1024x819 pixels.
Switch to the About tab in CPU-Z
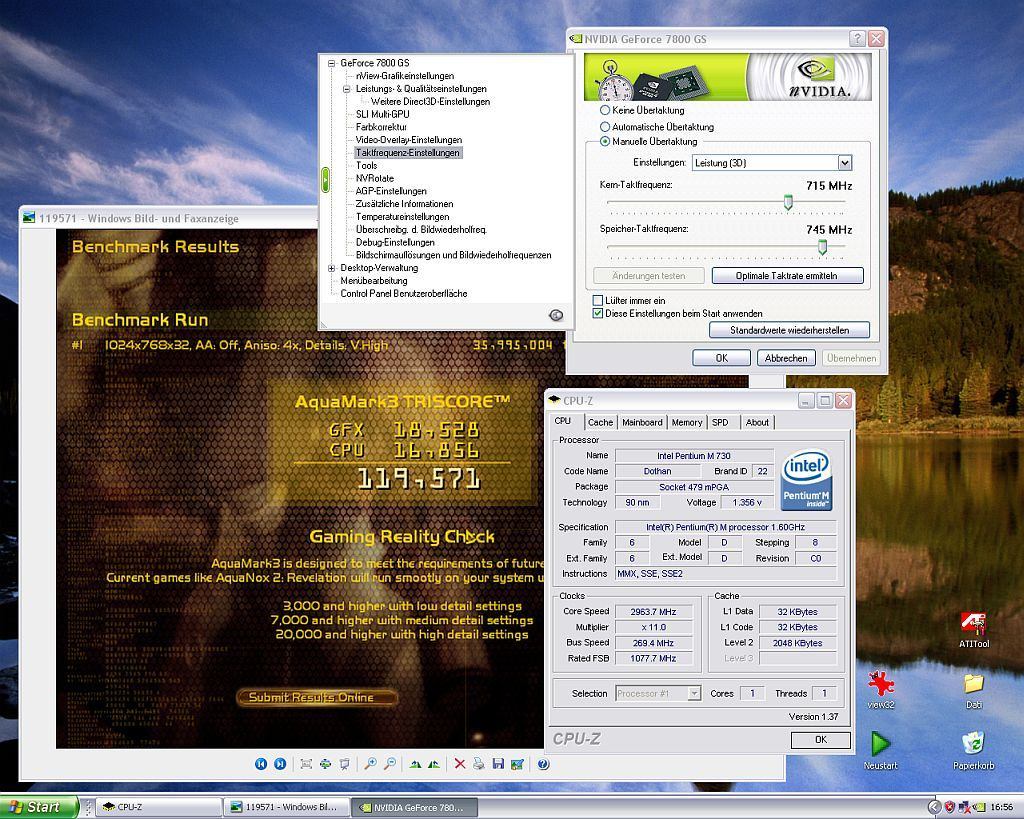(757, 423)
